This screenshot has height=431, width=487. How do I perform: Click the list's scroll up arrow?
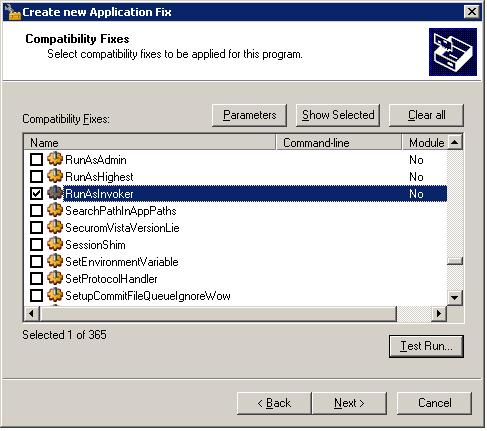(x=454, y=142)
